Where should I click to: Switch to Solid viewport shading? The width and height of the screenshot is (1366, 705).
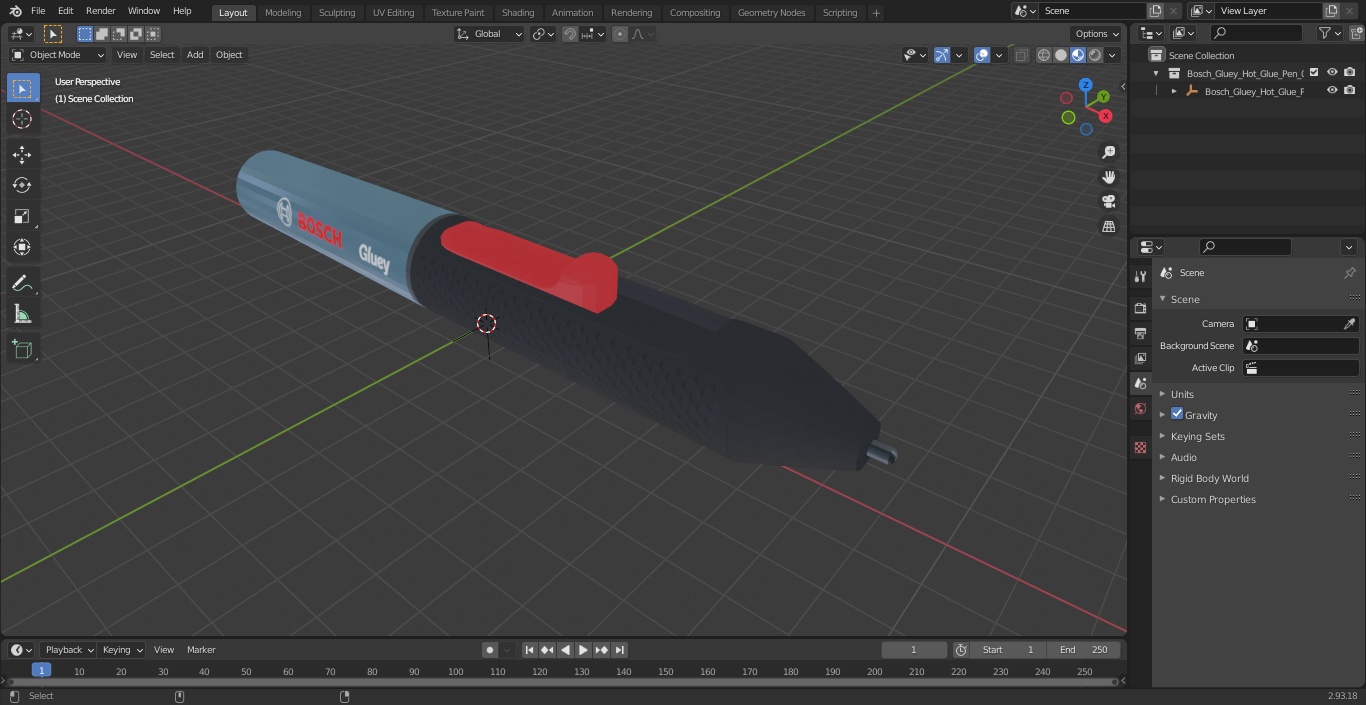1060,55
